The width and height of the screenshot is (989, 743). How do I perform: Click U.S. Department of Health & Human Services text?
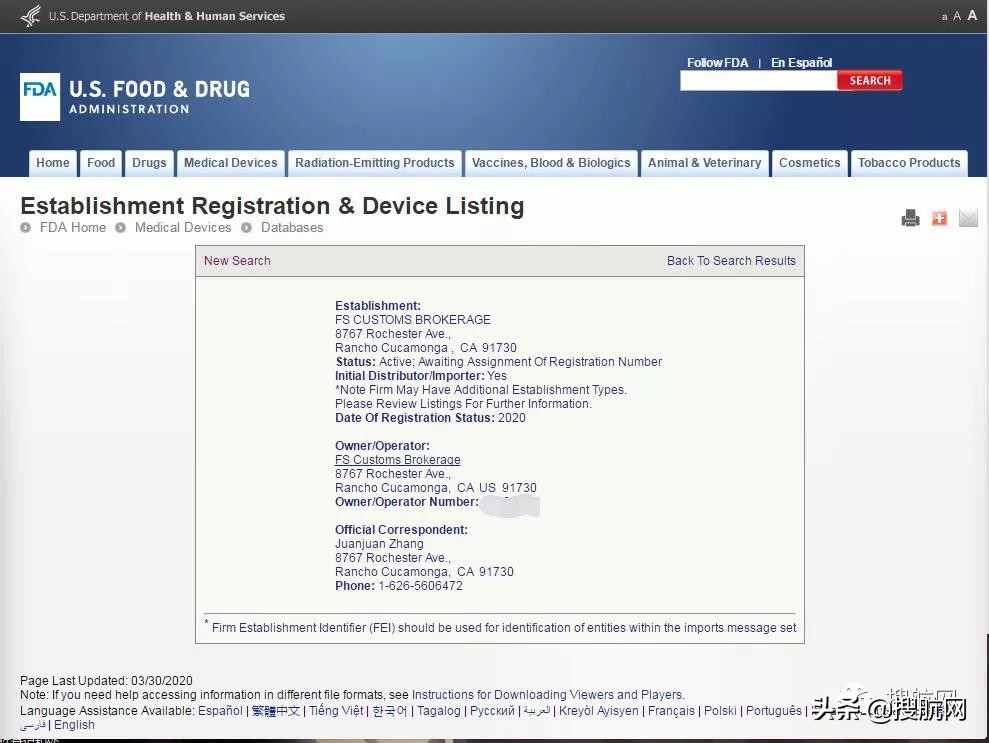click(167, 16)
